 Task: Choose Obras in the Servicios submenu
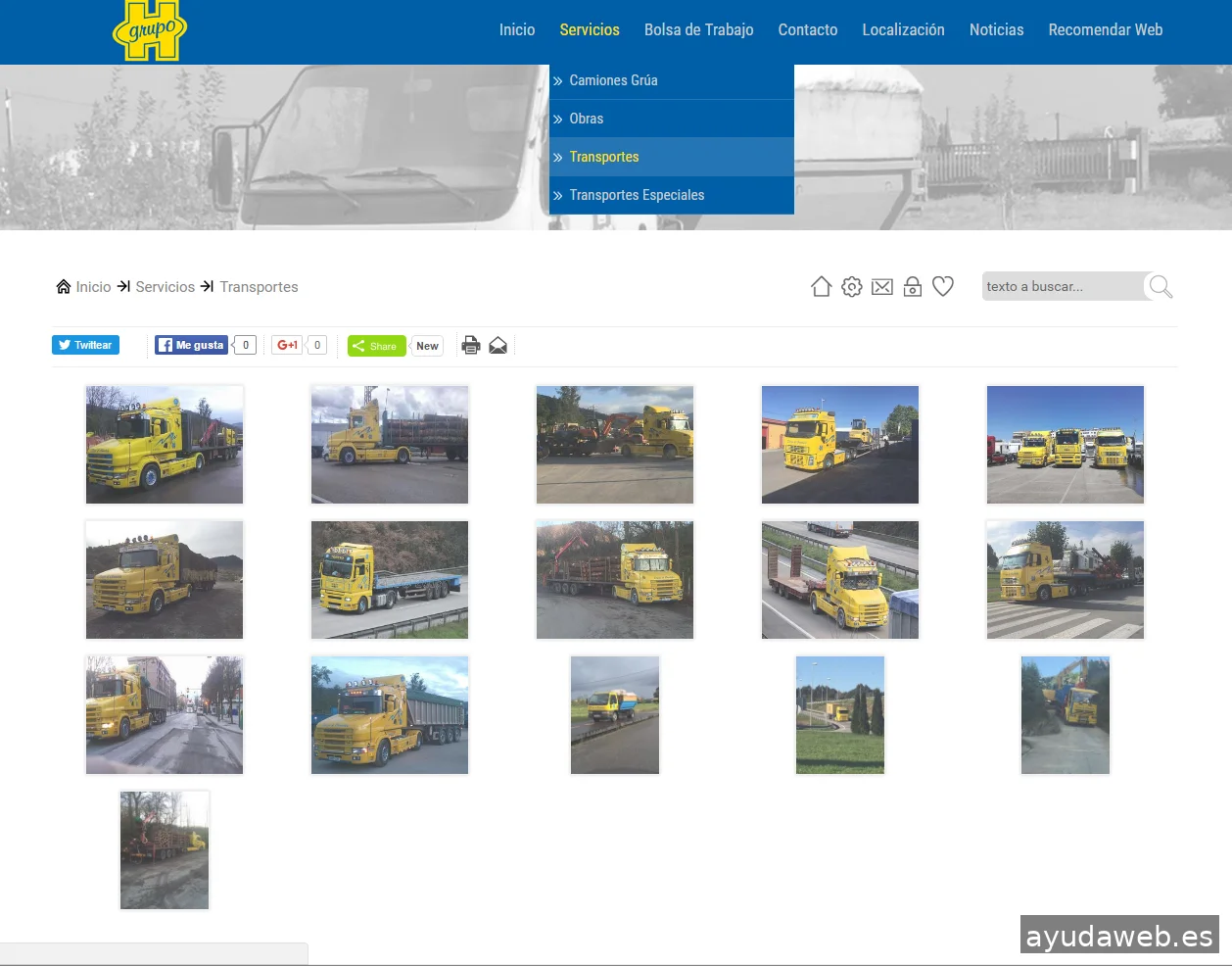tap(586, 119)
